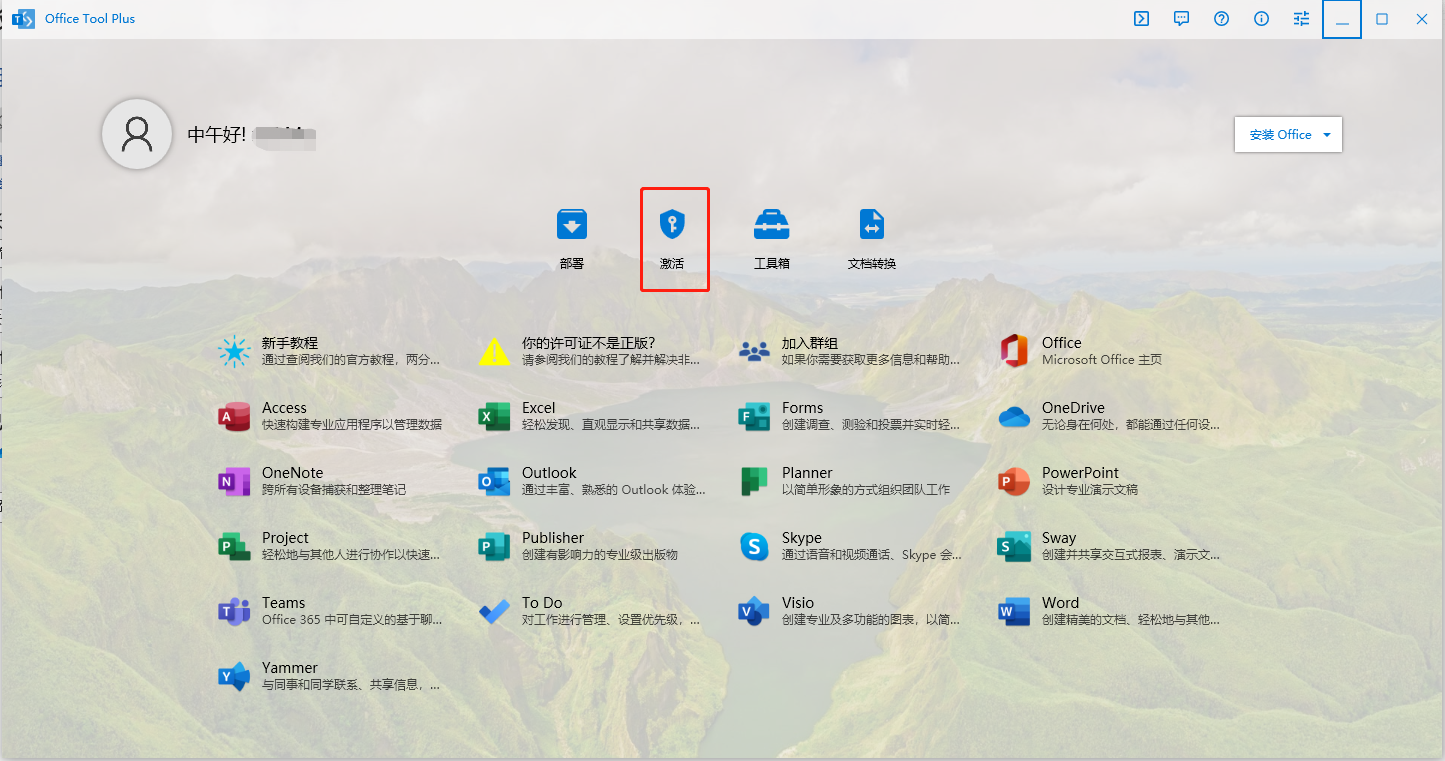1445x761 pixels.
Task: Click the 加入群组 title text
Action: coord(810,343)
